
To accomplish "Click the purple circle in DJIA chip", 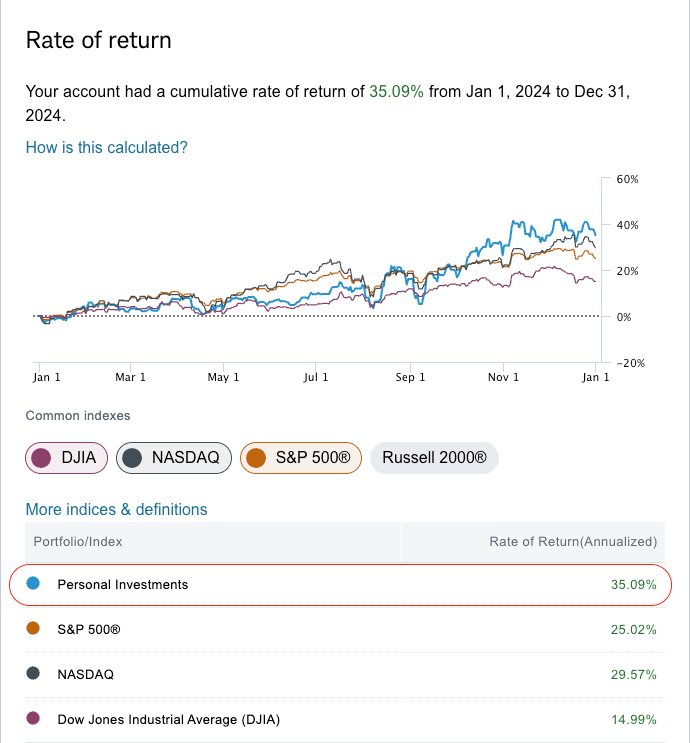I will pos(42,458).
